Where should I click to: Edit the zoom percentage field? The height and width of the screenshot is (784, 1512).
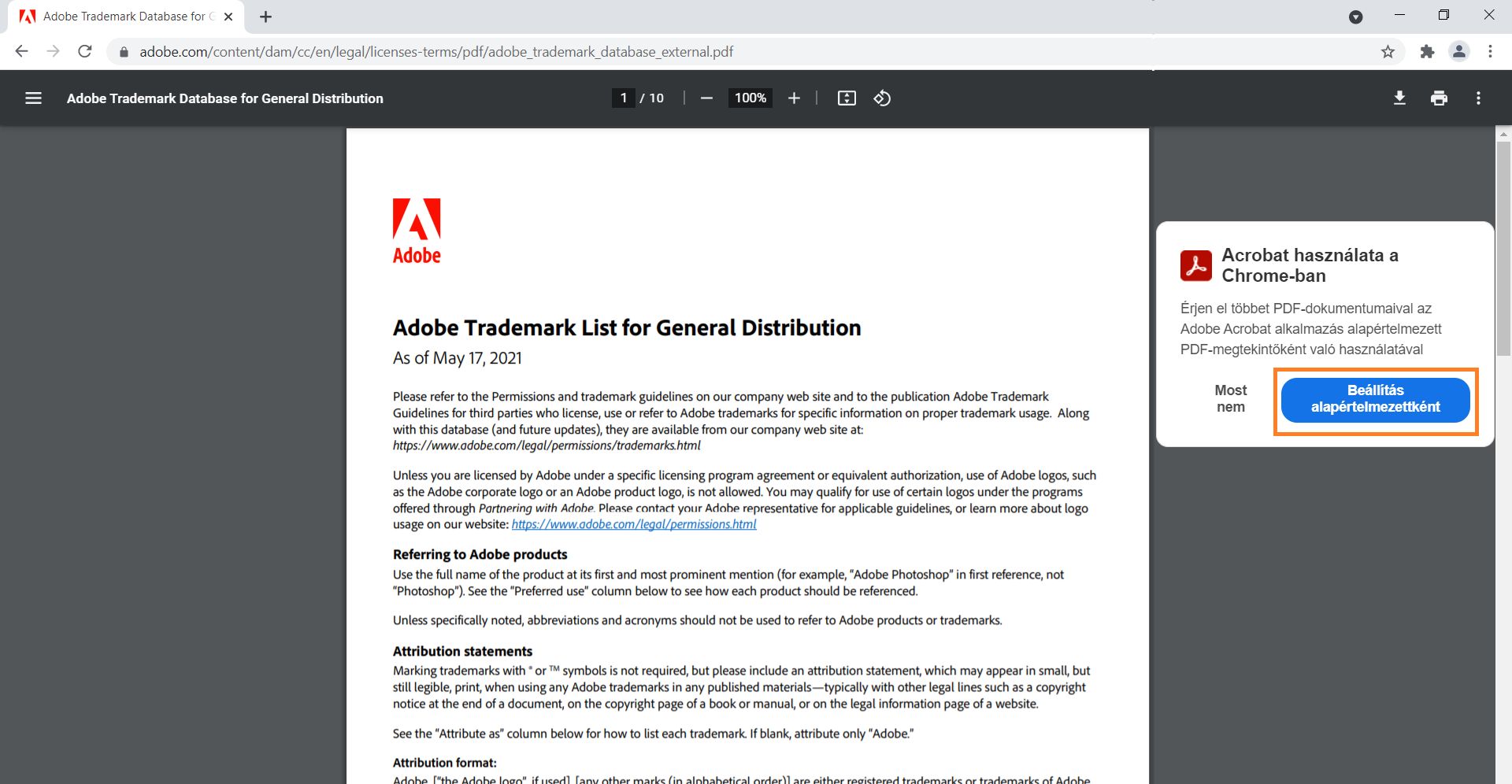749,98
